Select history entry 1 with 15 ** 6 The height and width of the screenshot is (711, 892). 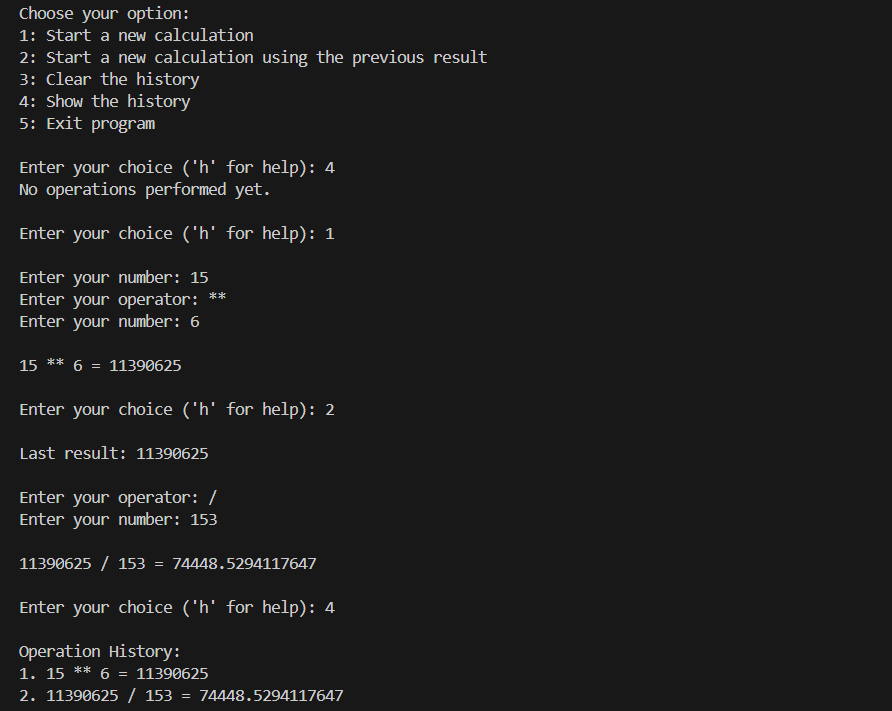point(114,674)
